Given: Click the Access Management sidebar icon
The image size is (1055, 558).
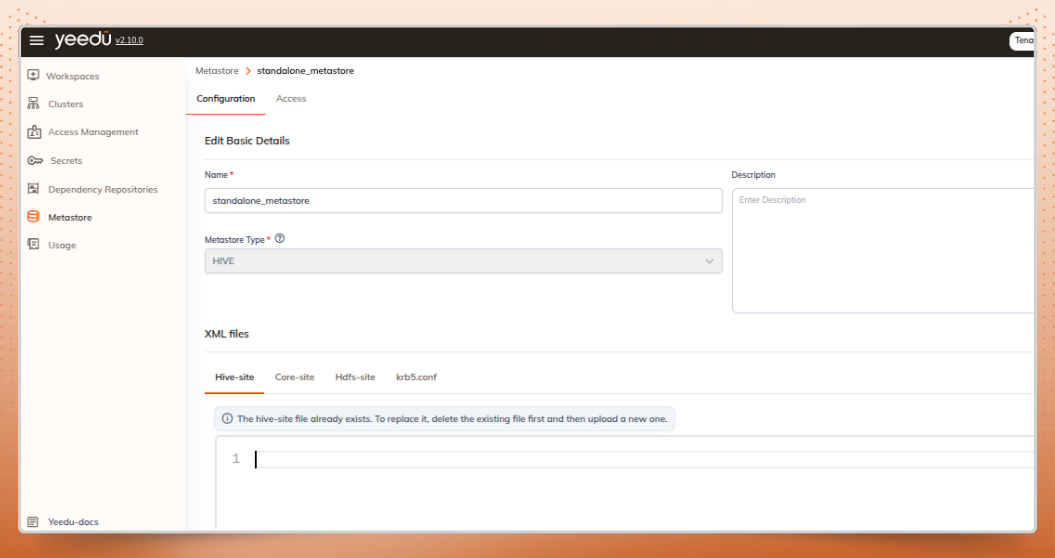Looking at the screenshot, I should [34, 132].
